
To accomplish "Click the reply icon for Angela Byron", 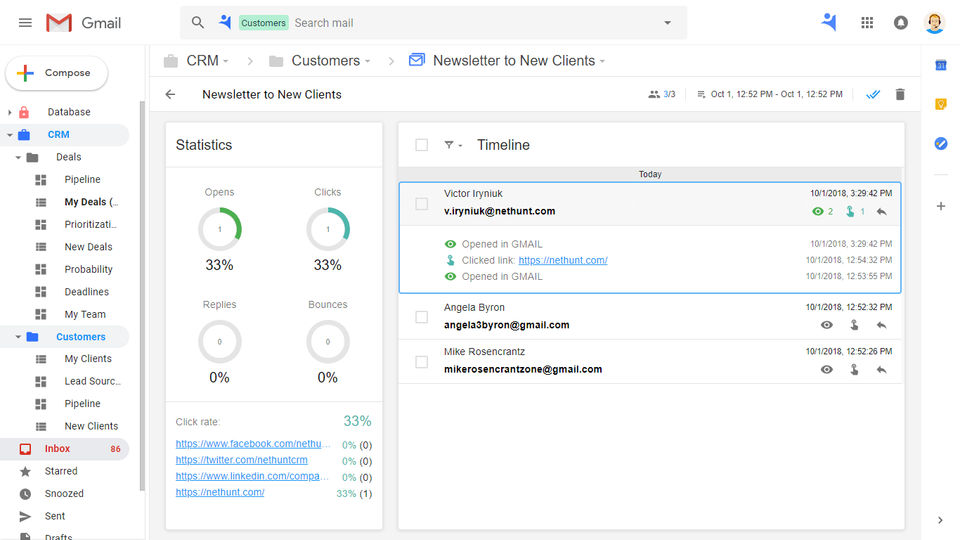I will [882, 325].
